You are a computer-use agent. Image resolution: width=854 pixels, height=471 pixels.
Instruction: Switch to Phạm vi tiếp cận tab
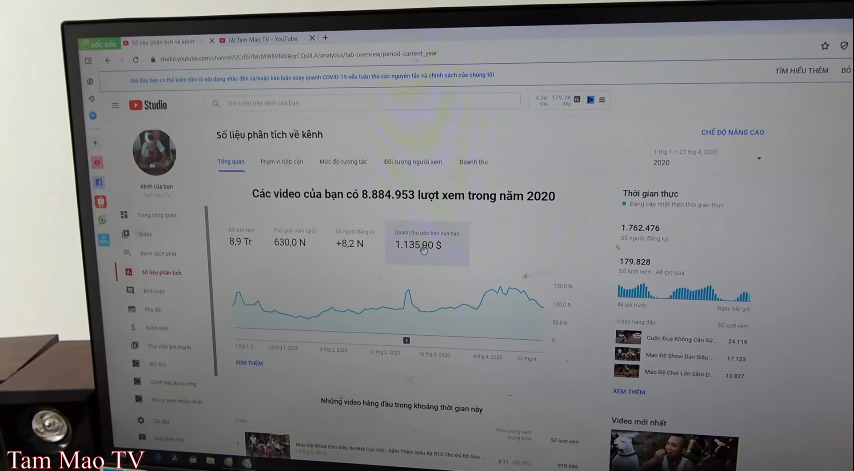coord(281,161)
